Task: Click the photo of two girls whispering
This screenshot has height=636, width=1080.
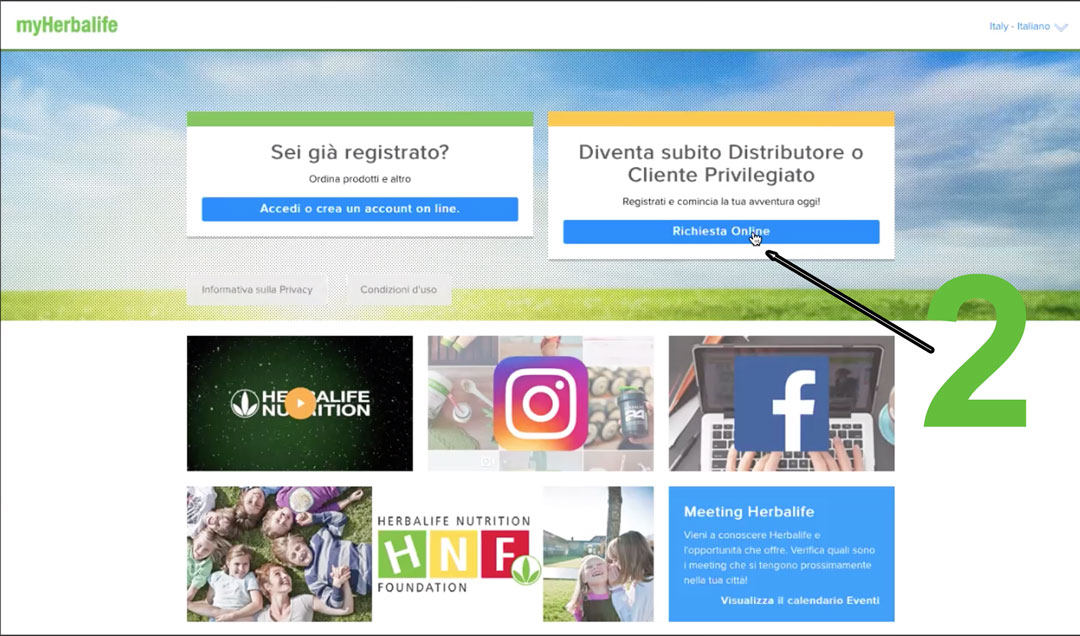Action: pyautogui.click(x=598, y=554)
